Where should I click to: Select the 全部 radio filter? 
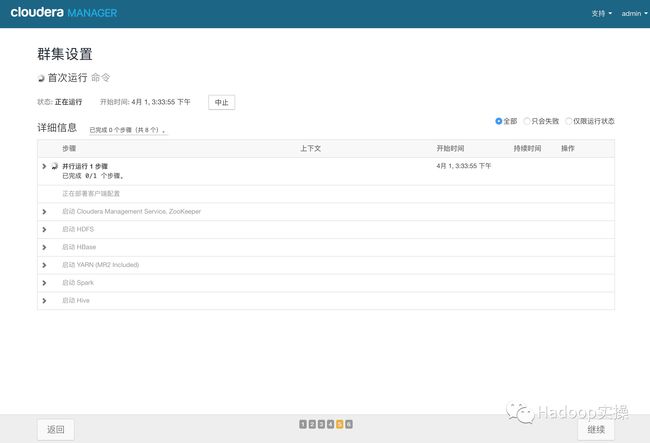499,121
